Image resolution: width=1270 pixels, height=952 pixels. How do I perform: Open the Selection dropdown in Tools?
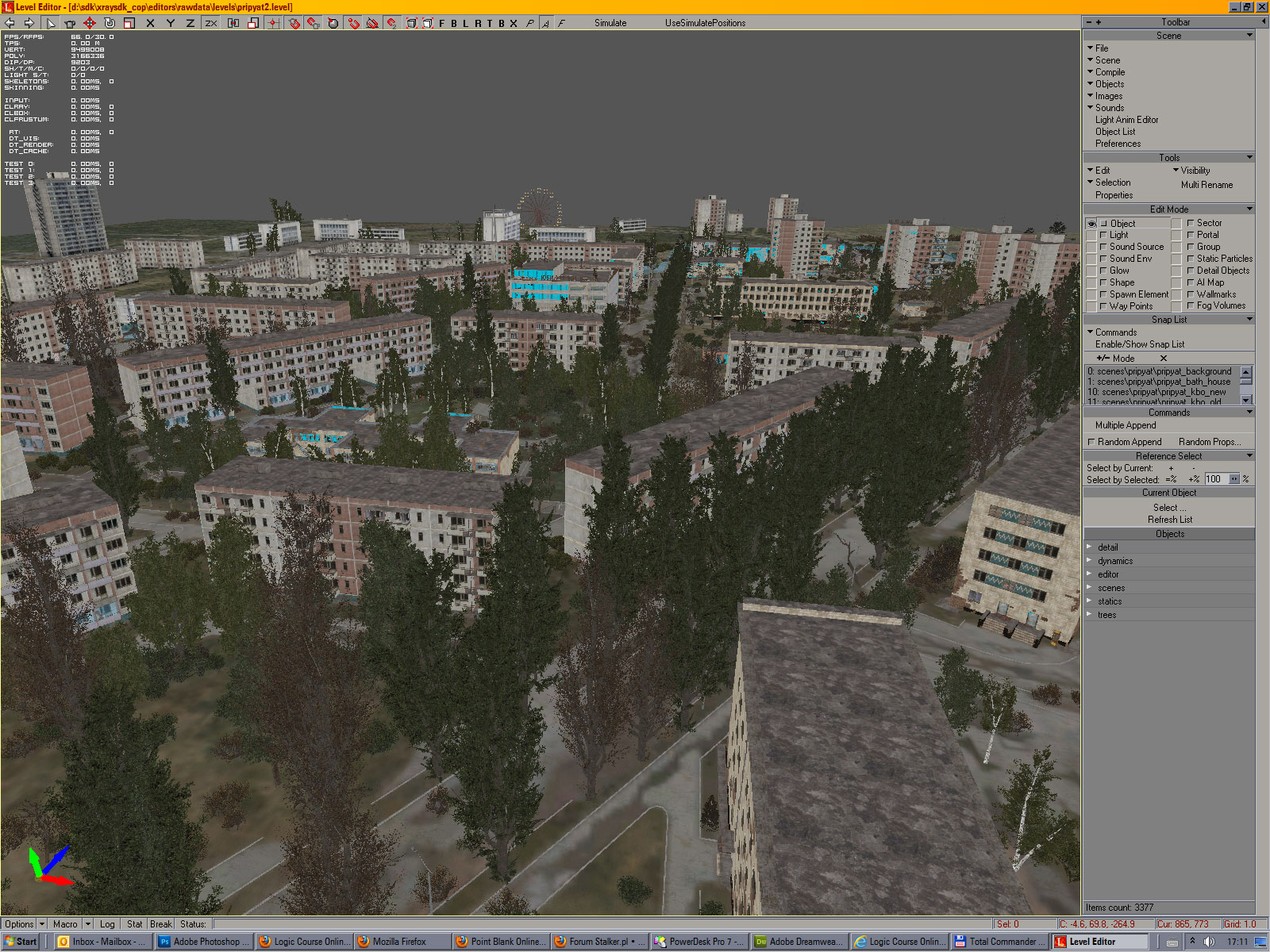pos(1109,182)
